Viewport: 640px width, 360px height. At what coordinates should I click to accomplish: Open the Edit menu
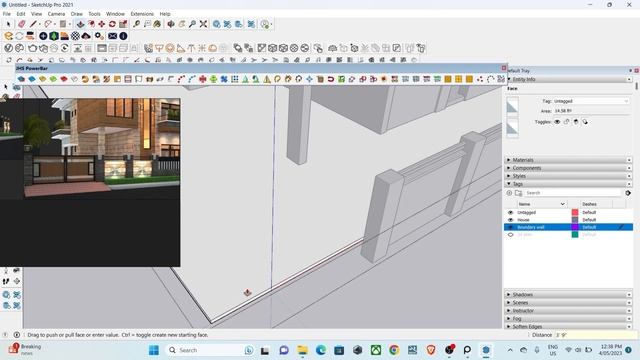(x=21, y=14)
